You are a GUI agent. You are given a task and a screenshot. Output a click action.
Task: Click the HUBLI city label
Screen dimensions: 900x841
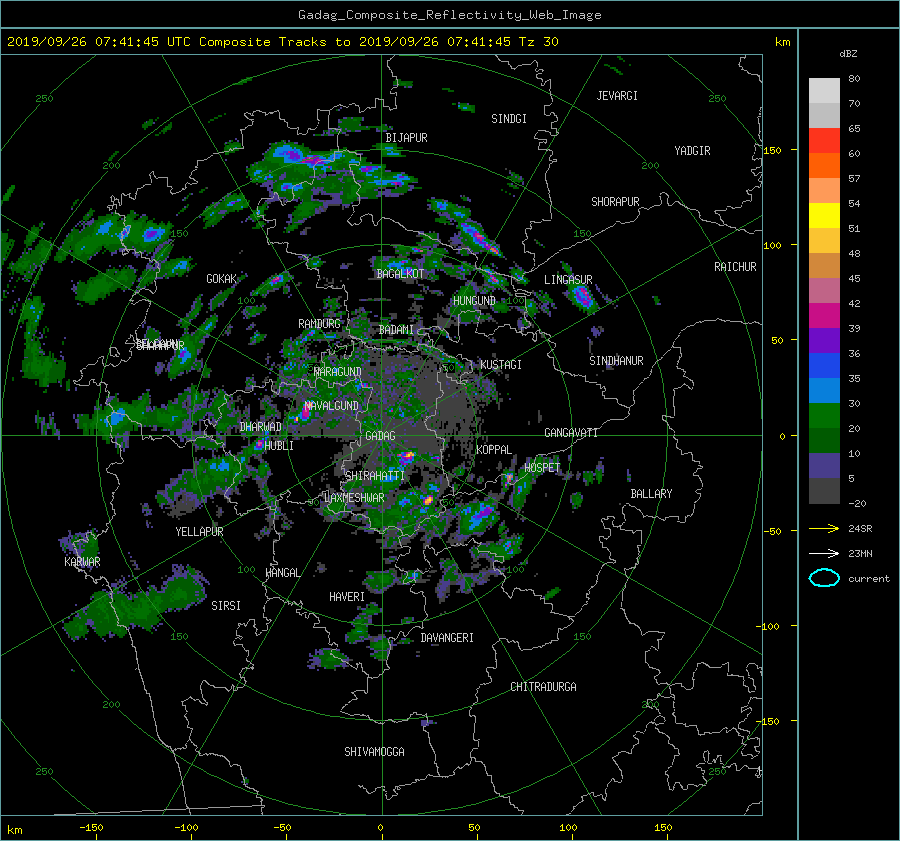coord(279,446)
